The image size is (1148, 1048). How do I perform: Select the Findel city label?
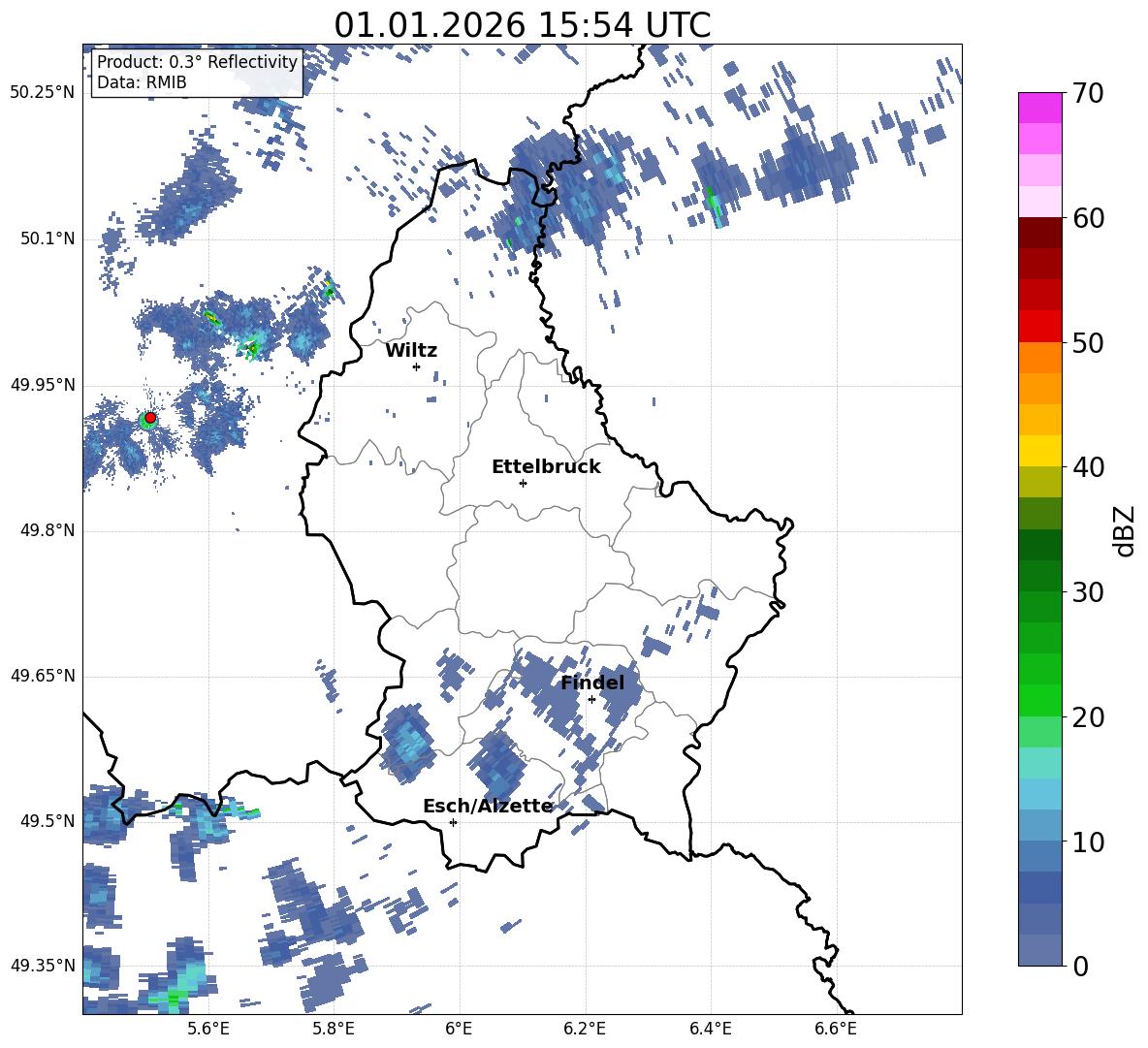592,683
